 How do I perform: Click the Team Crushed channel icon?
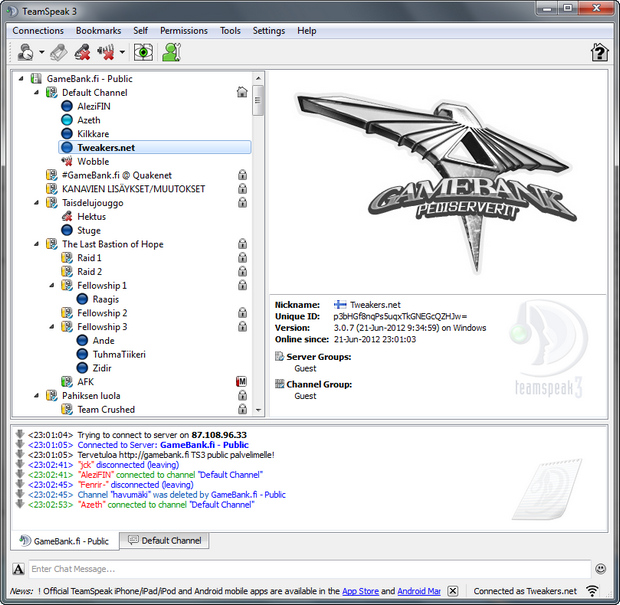pyautogui.click(x=67, y=409)
